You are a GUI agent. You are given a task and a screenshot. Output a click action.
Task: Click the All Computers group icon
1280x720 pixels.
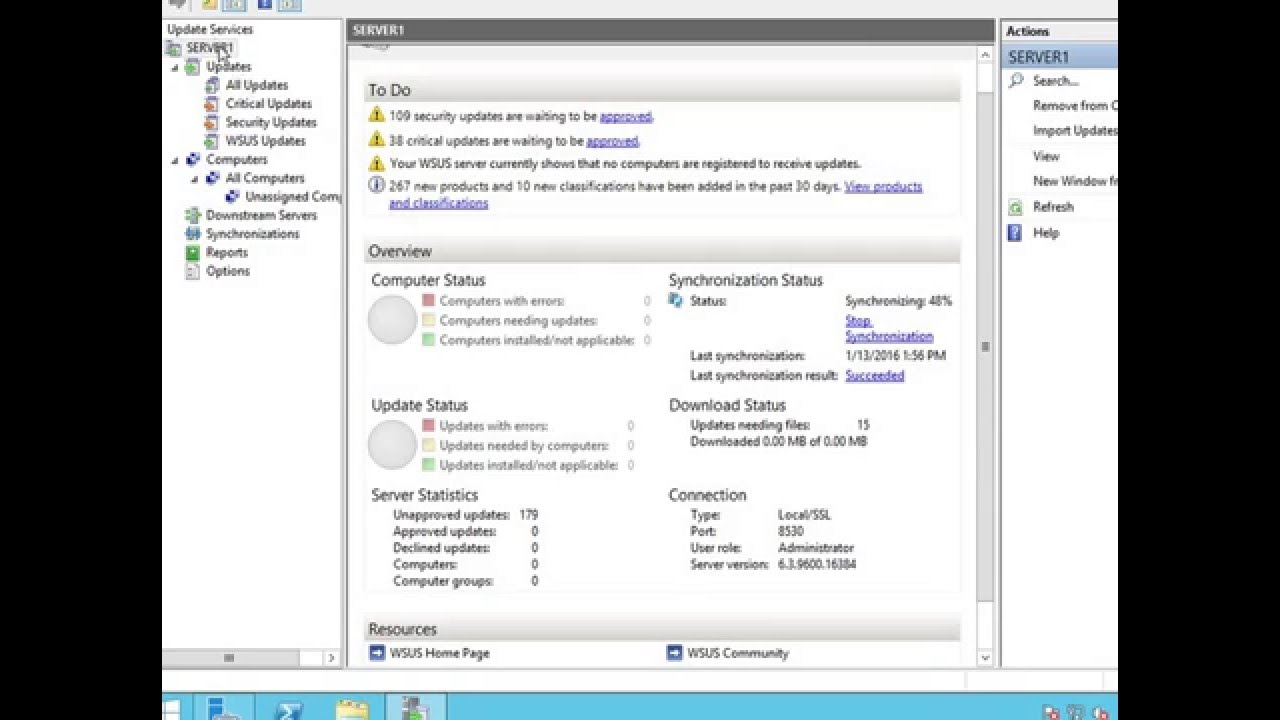coord(212,178)
